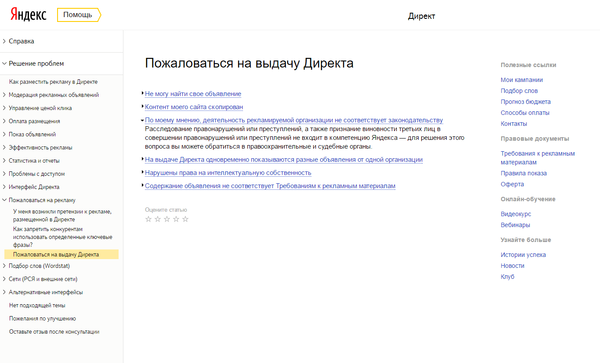Expand Содержание объявления не соответствует Требованиям link

[x=270, y=186]
